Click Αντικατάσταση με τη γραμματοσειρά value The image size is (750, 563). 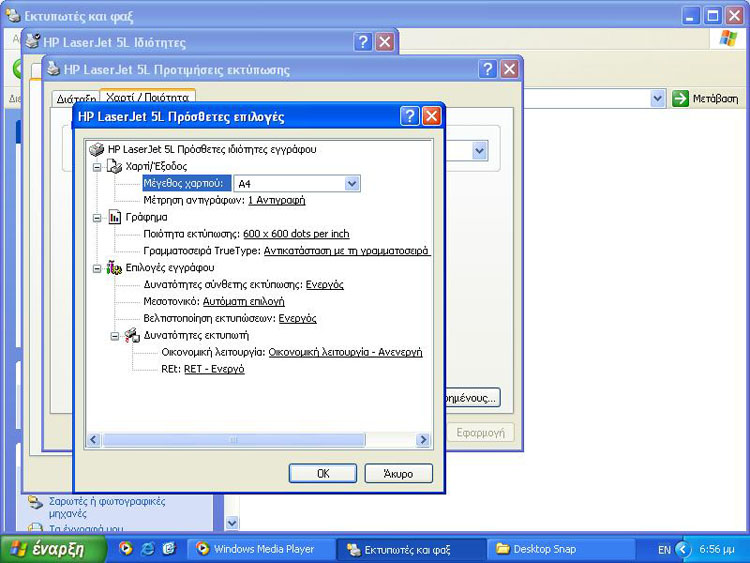(x=346, y=251)
